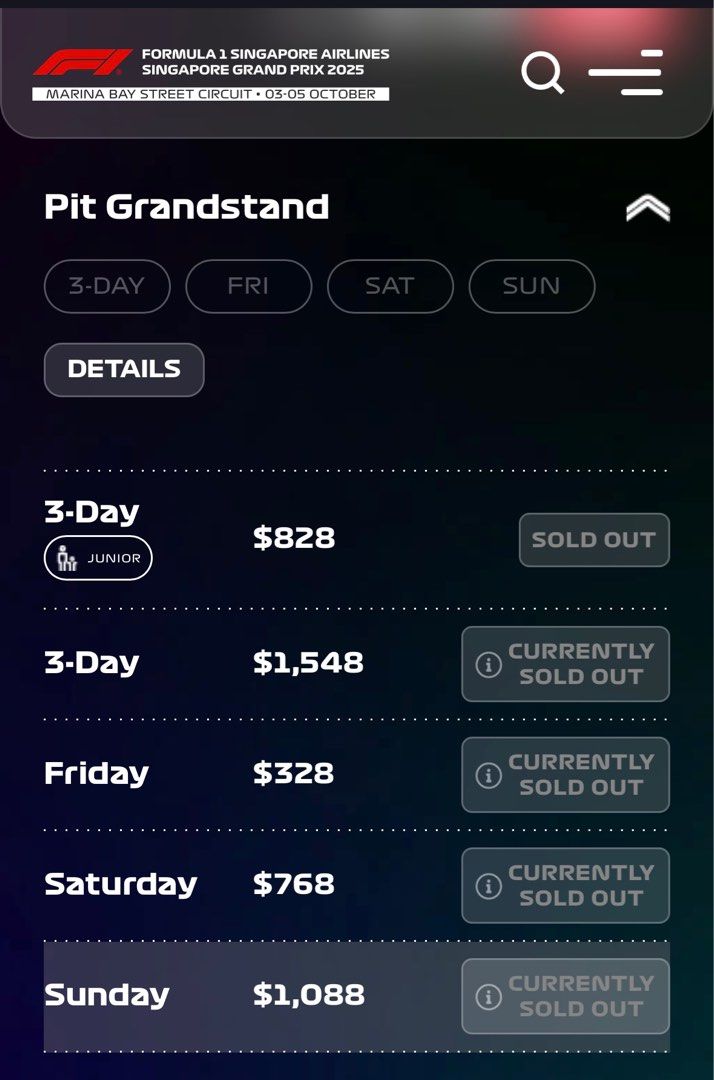Click the info icon on the Friday ticket row
Image resolution: width=714 pixels, height=1080 pixels.
(x=489, y=775)
